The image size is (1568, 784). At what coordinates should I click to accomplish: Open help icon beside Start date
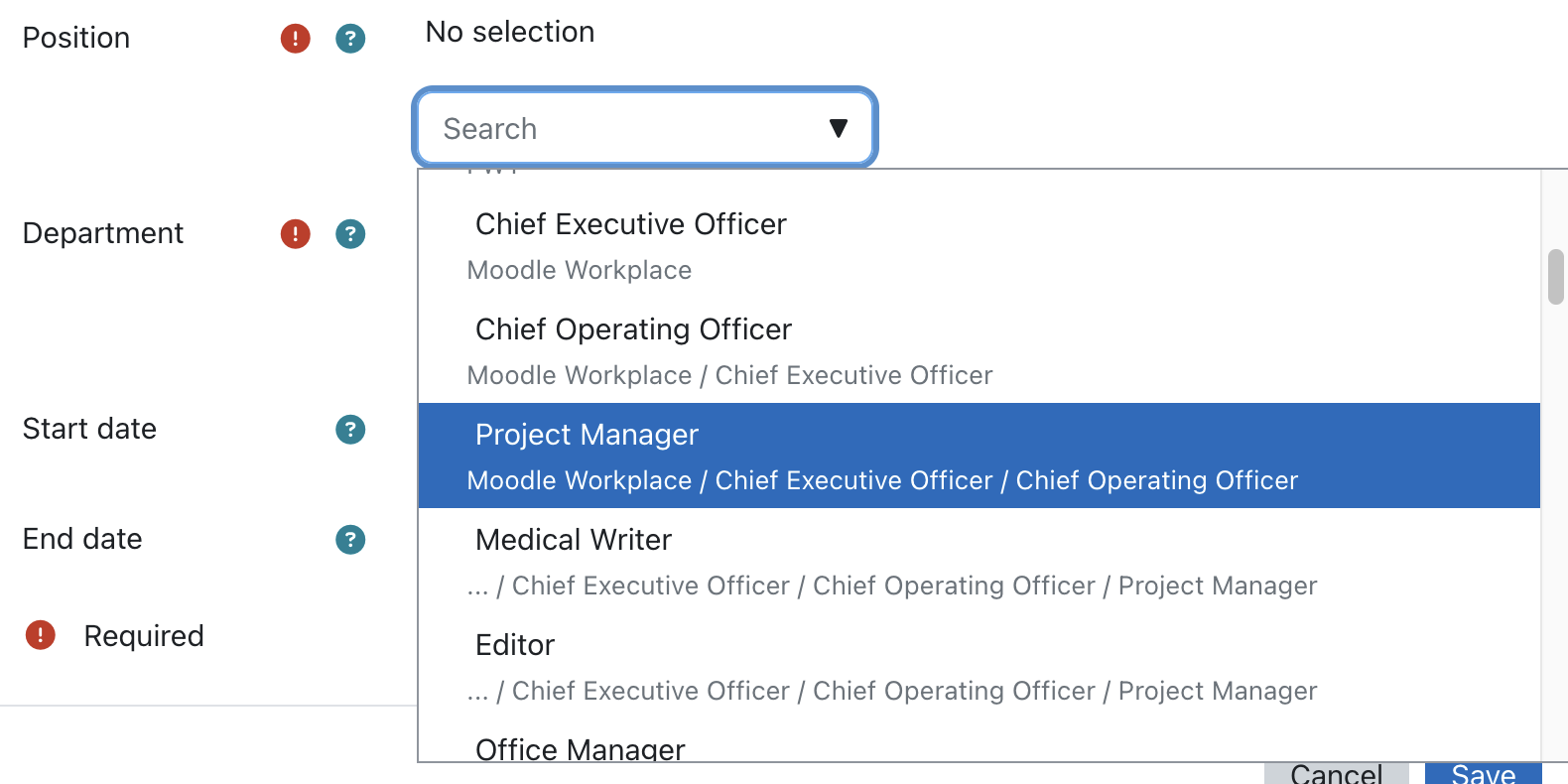coord(350,430)
